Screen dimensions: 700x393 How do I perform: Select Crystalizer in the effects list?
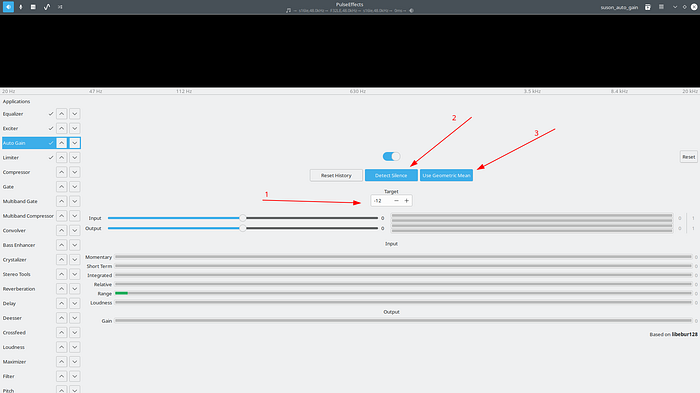[x=14, y=259]
